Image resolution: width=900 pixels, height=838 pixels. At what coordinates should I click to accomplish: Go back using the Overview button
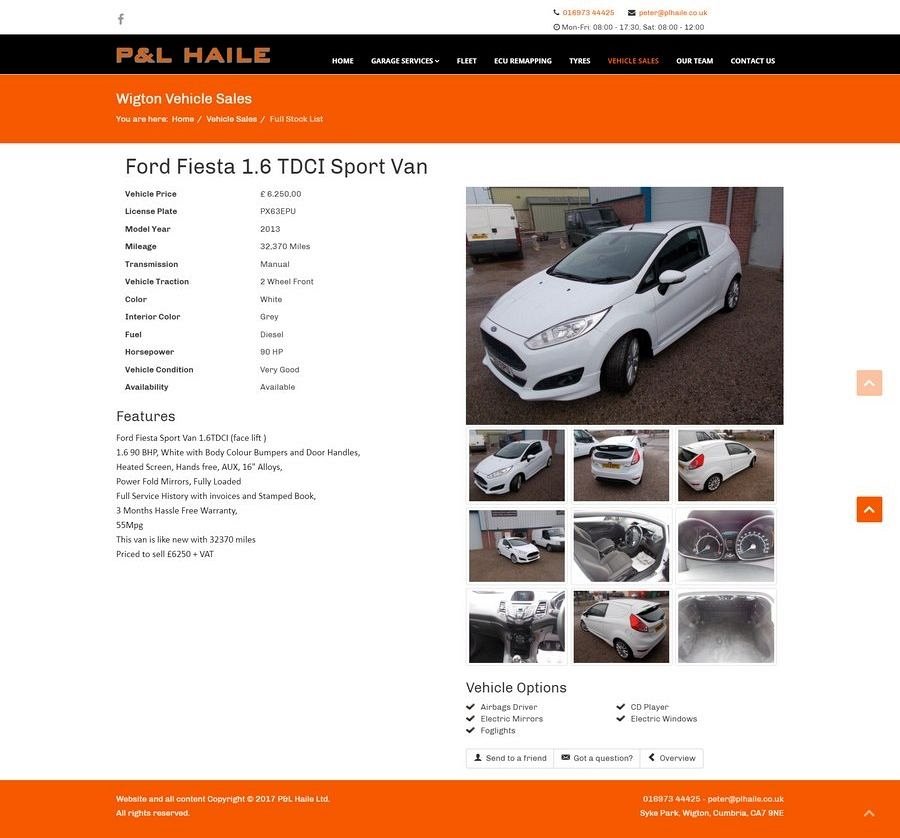pos(672,758)
